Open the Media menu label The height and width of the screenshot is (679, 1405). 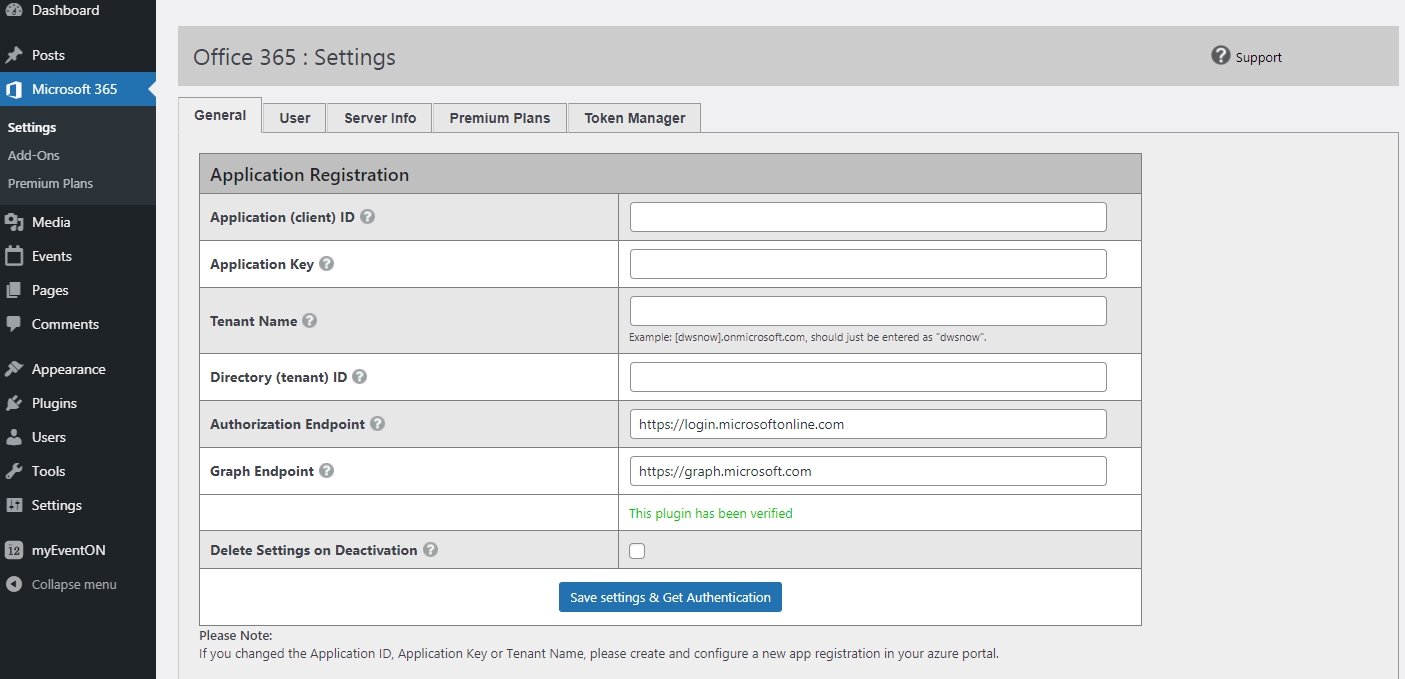(51, 222)
